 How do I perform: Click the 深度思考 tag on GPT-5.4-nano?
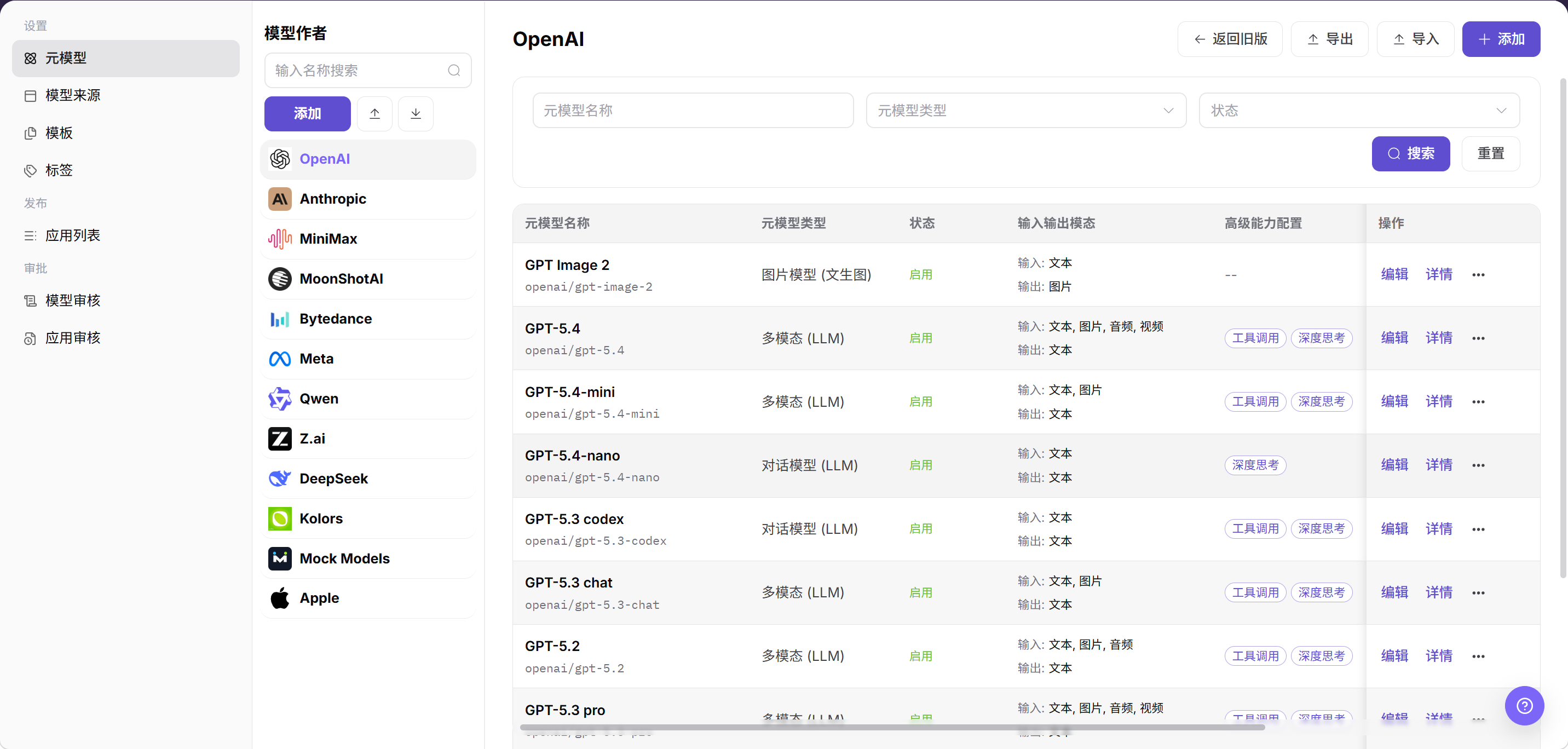[x=1255, y=465]
